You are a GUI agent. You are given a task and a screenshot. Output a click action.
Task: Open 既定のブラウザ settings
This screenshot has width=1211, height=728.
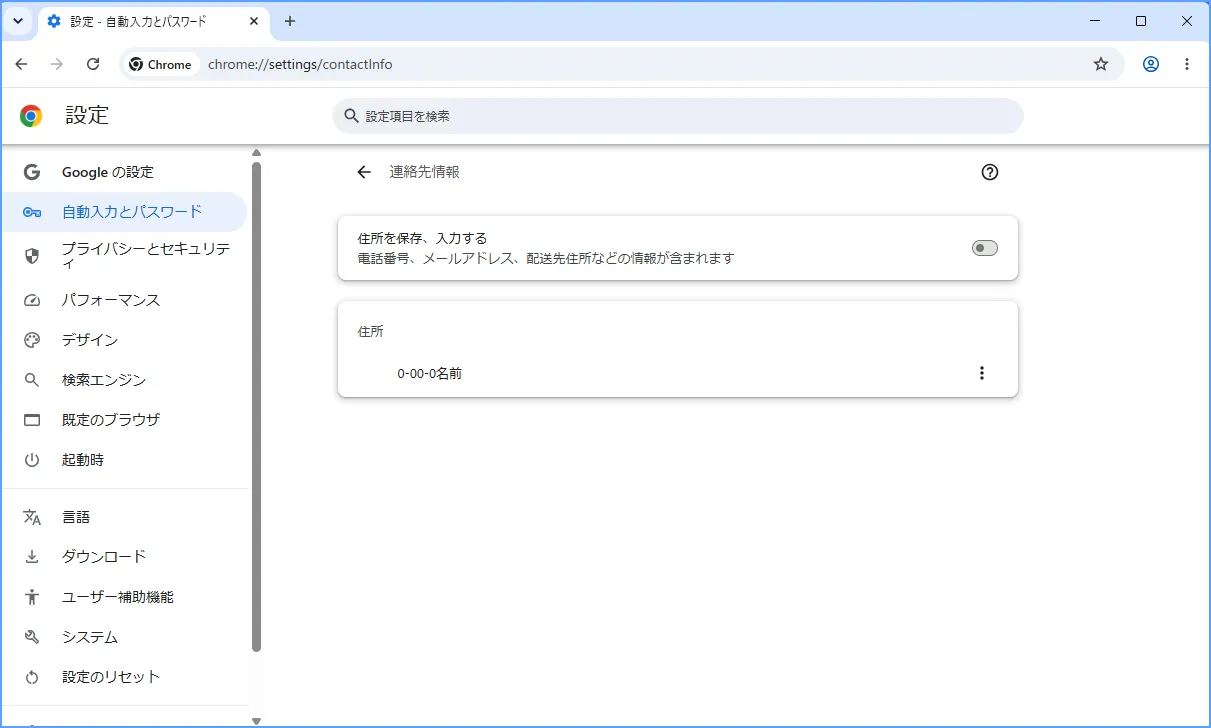[124, 420]
